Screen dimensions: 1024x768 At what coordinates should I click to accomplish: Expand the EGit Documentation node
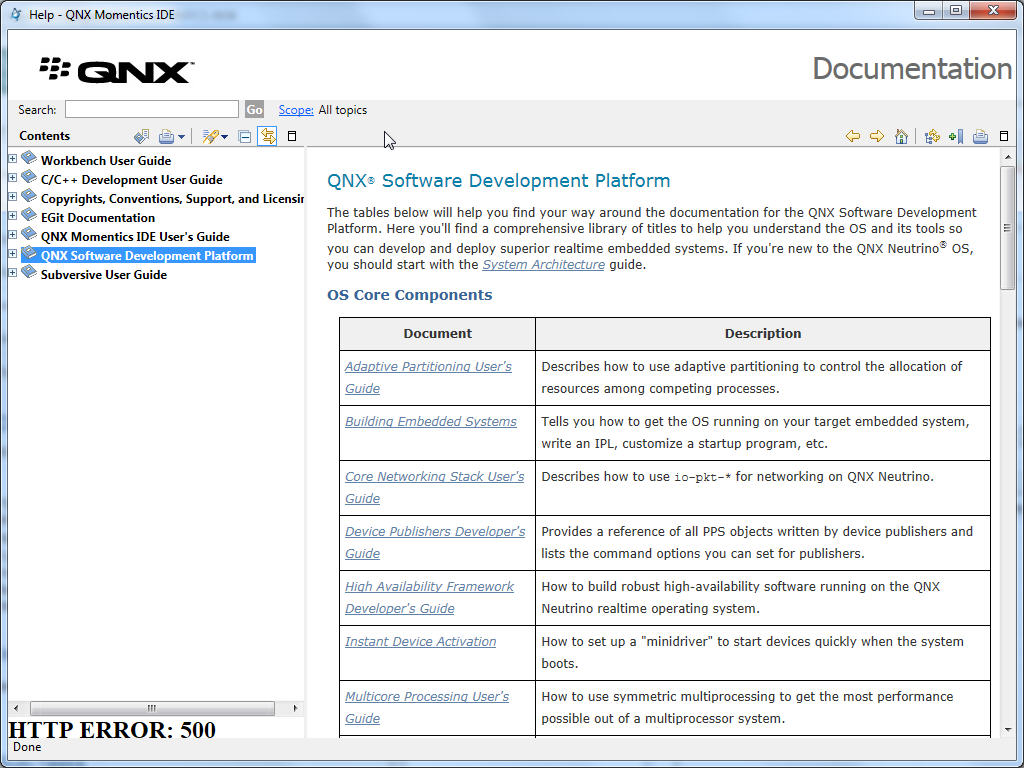[x=12, y=215]
